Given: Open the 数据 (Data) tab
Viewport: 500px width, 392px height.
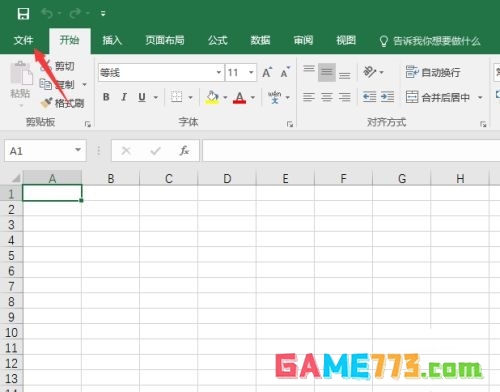Looking at the screenshot, I should (260, 41).
